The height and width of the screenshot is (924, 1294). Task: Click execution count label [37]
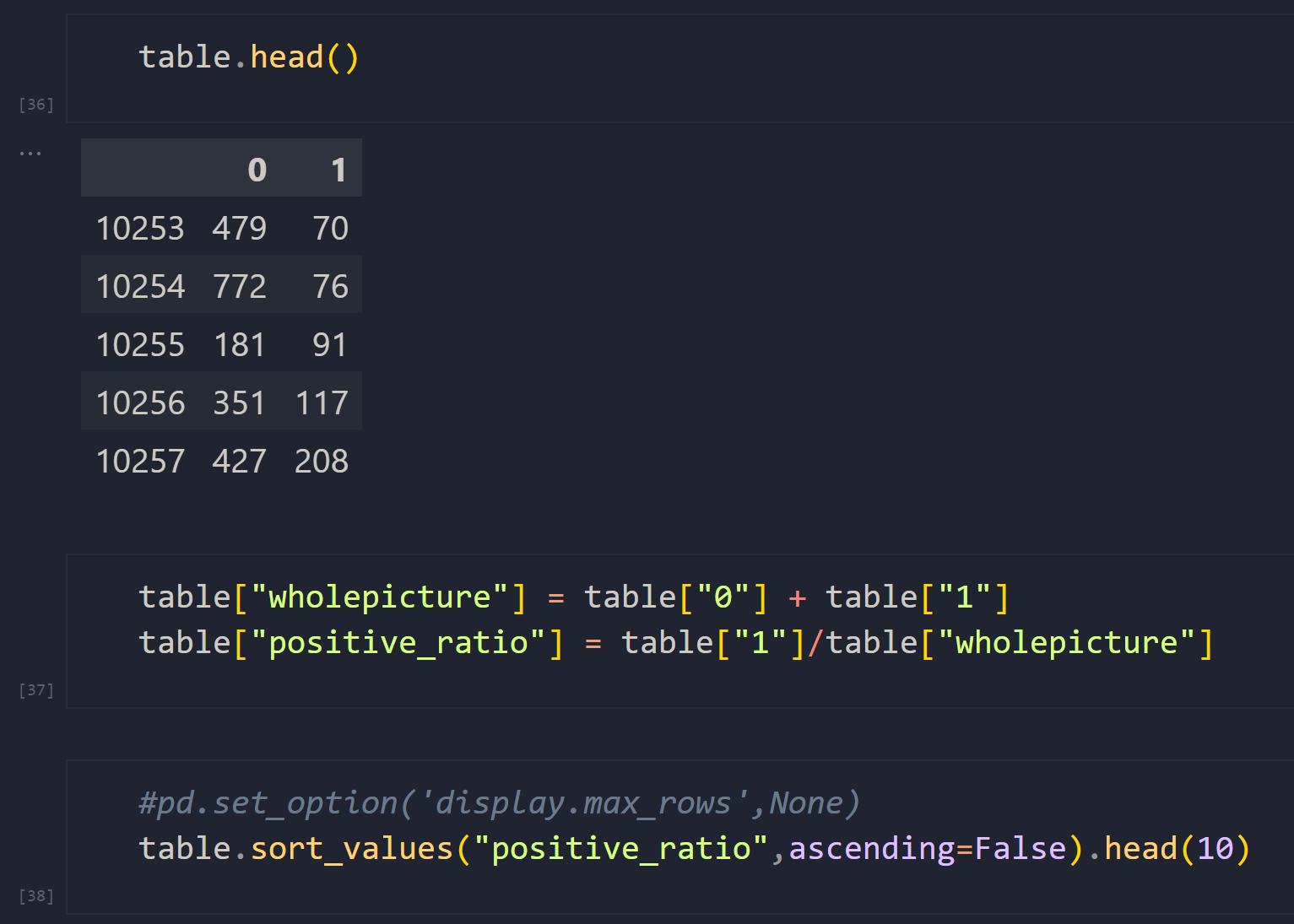tap(36, 690)
